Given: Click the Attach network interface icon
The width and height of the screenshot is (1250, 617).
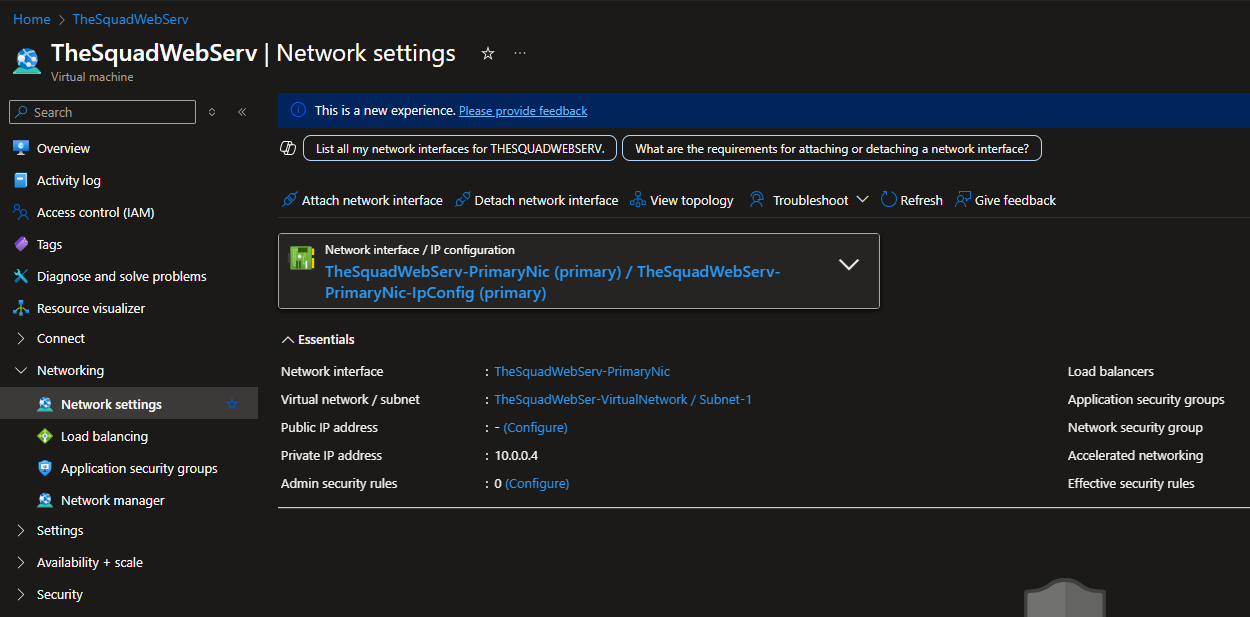Looking at the screenshot, I should 290,200.
